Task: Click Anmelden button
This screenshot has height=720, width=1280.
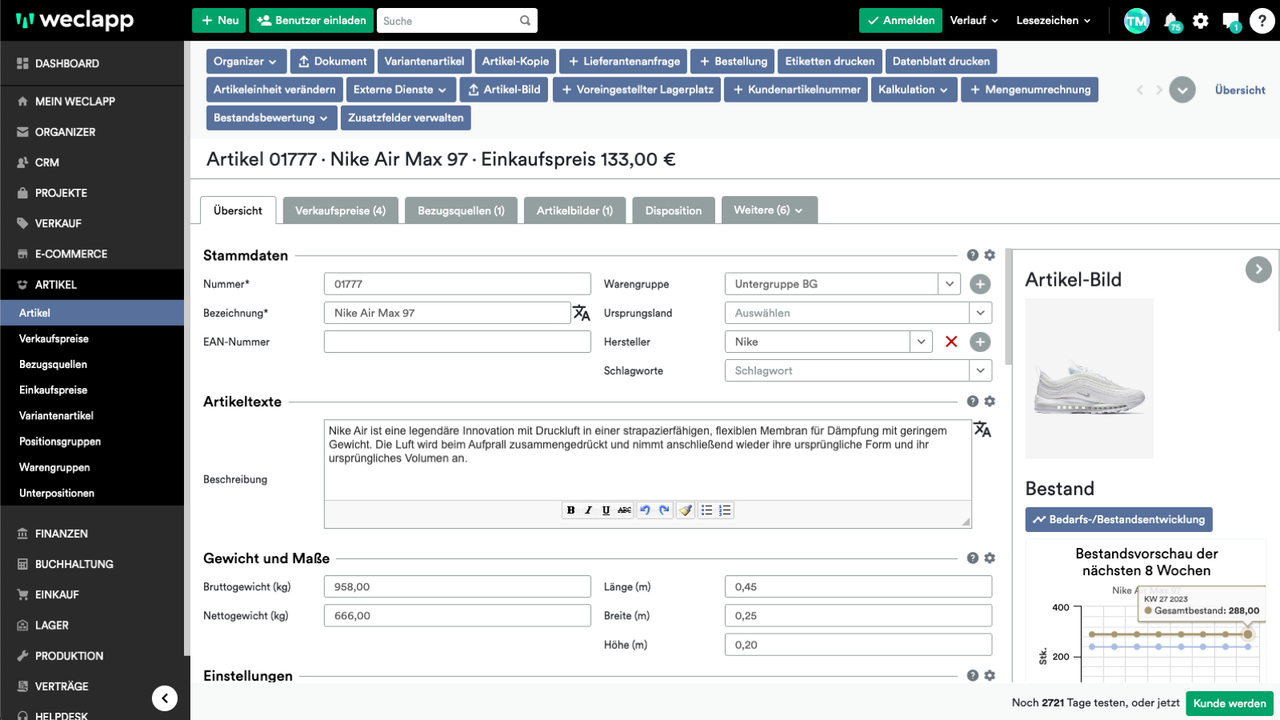Action: pos(900,20)
